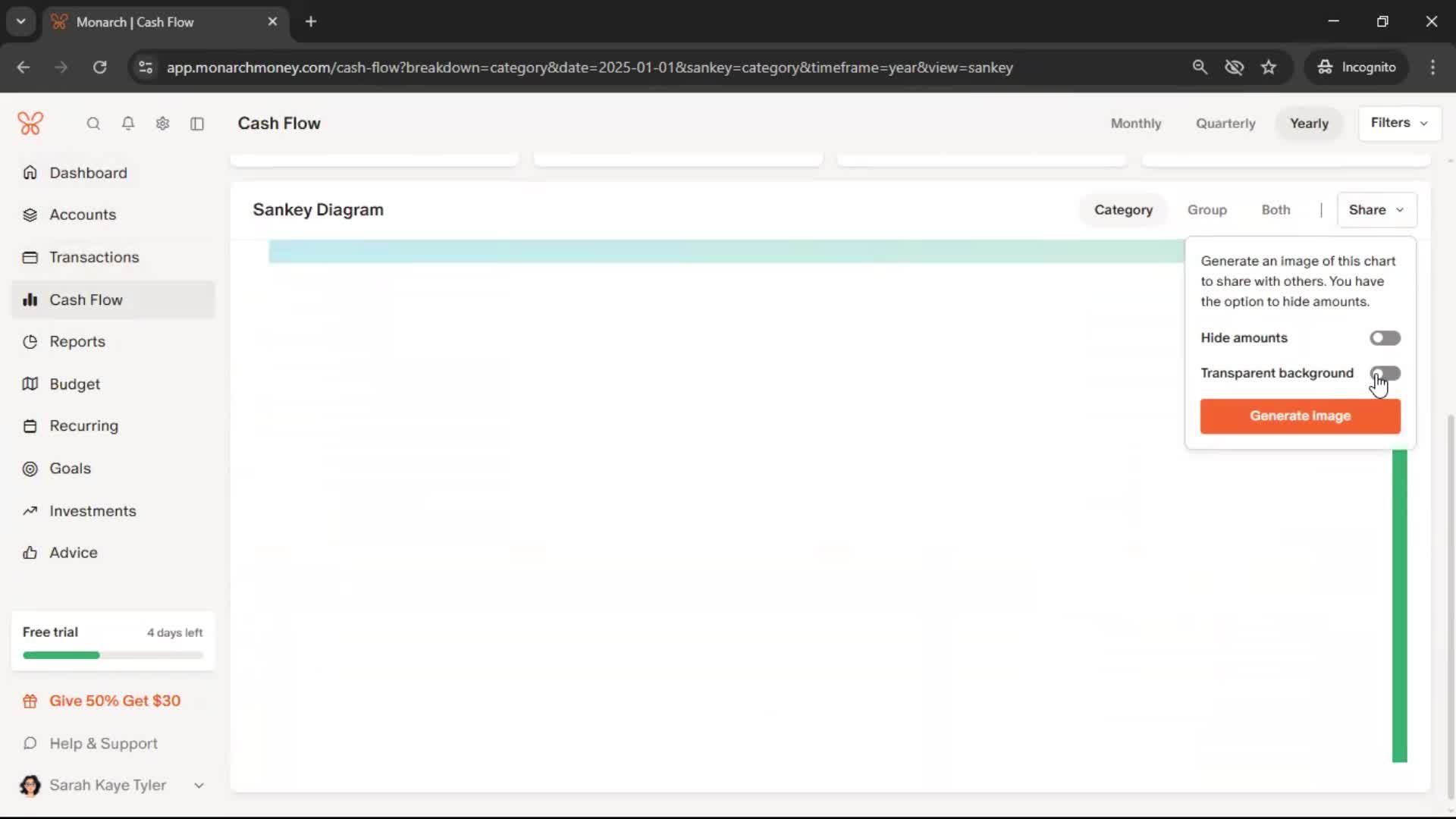The image size is (1456, 819).
Task: Click the Monarch butterfly logo
Action: click(30, 123)
